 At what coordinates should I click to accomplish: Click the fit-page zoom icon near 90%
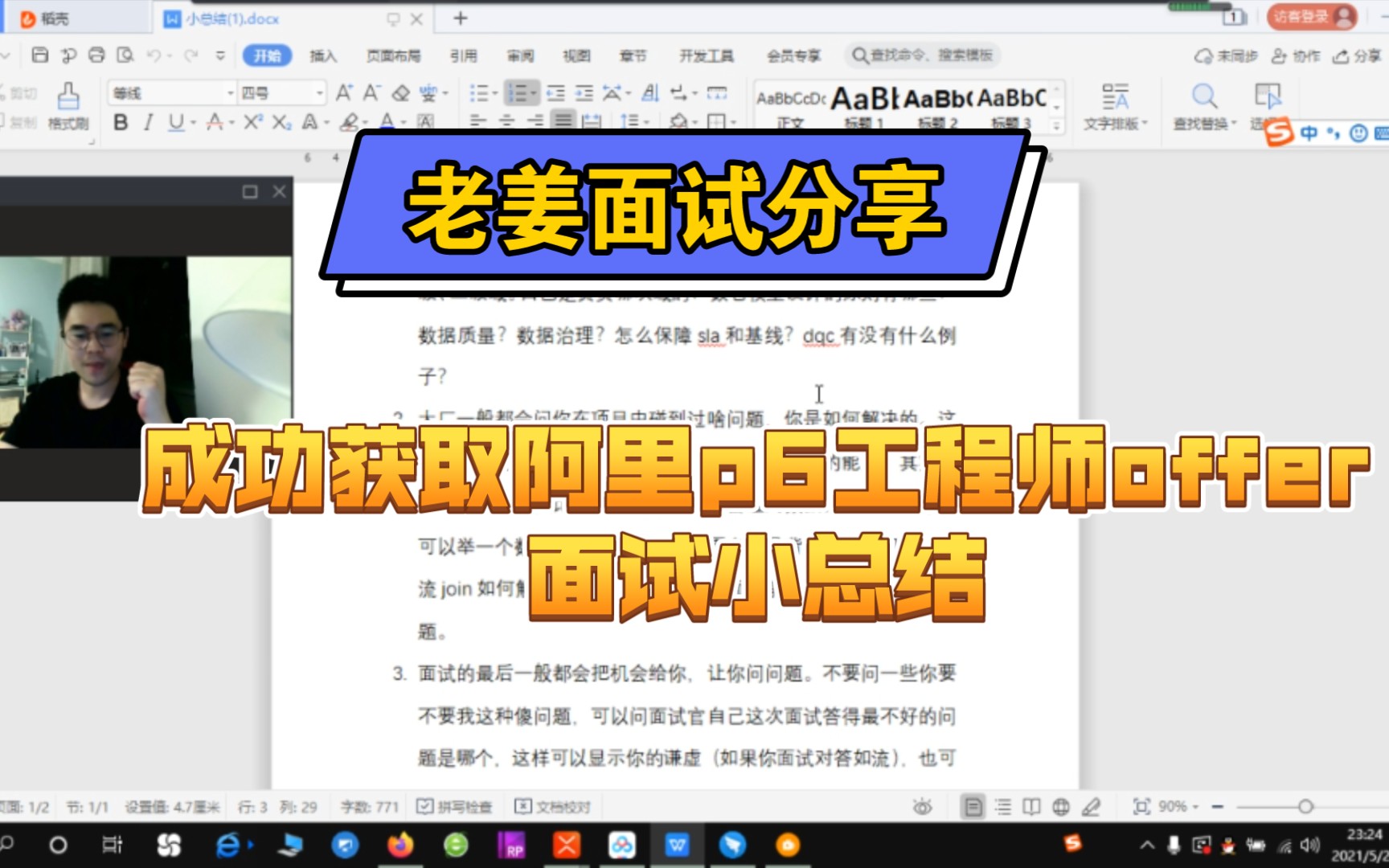pyautogui.click(x=1141, y=806)
